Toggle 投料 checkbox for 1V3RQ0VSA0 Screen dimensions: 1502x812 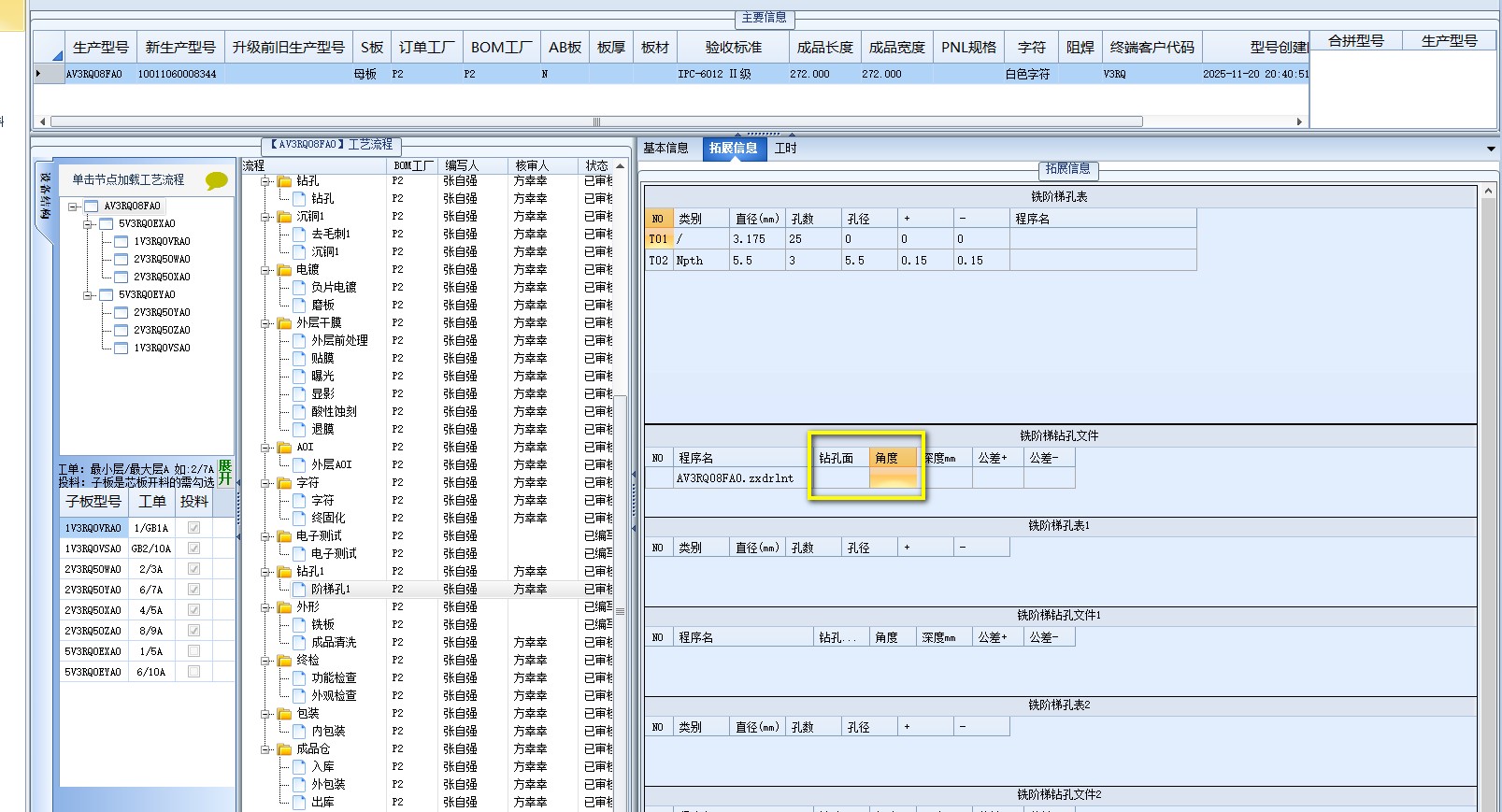(x=193, y=548)
